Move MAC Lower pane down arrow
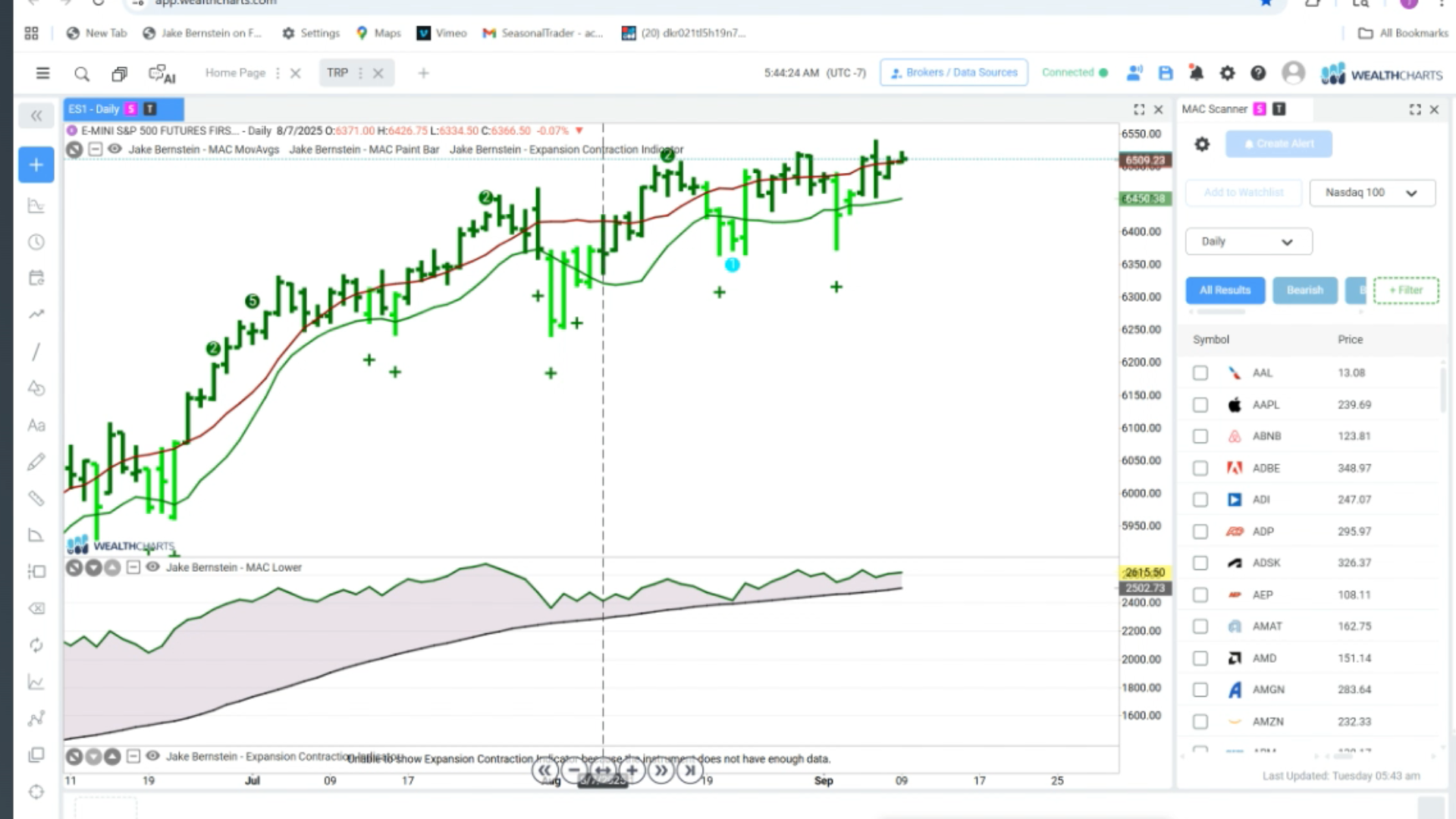The width and height of the screenshot is (1456, 819). pyautogui.click(x=93, y=567)
